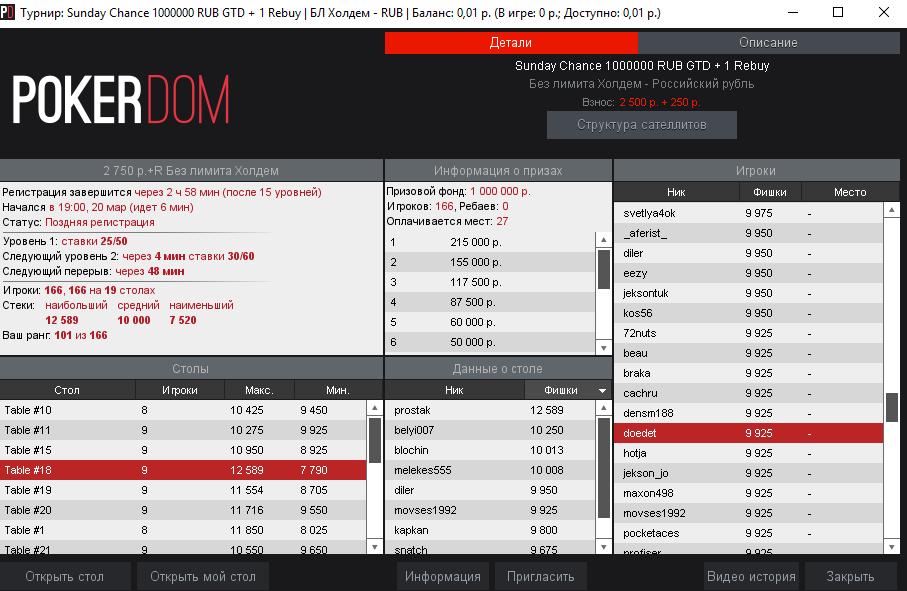
Task: Select Table #10 row
Action: [183, 410]
